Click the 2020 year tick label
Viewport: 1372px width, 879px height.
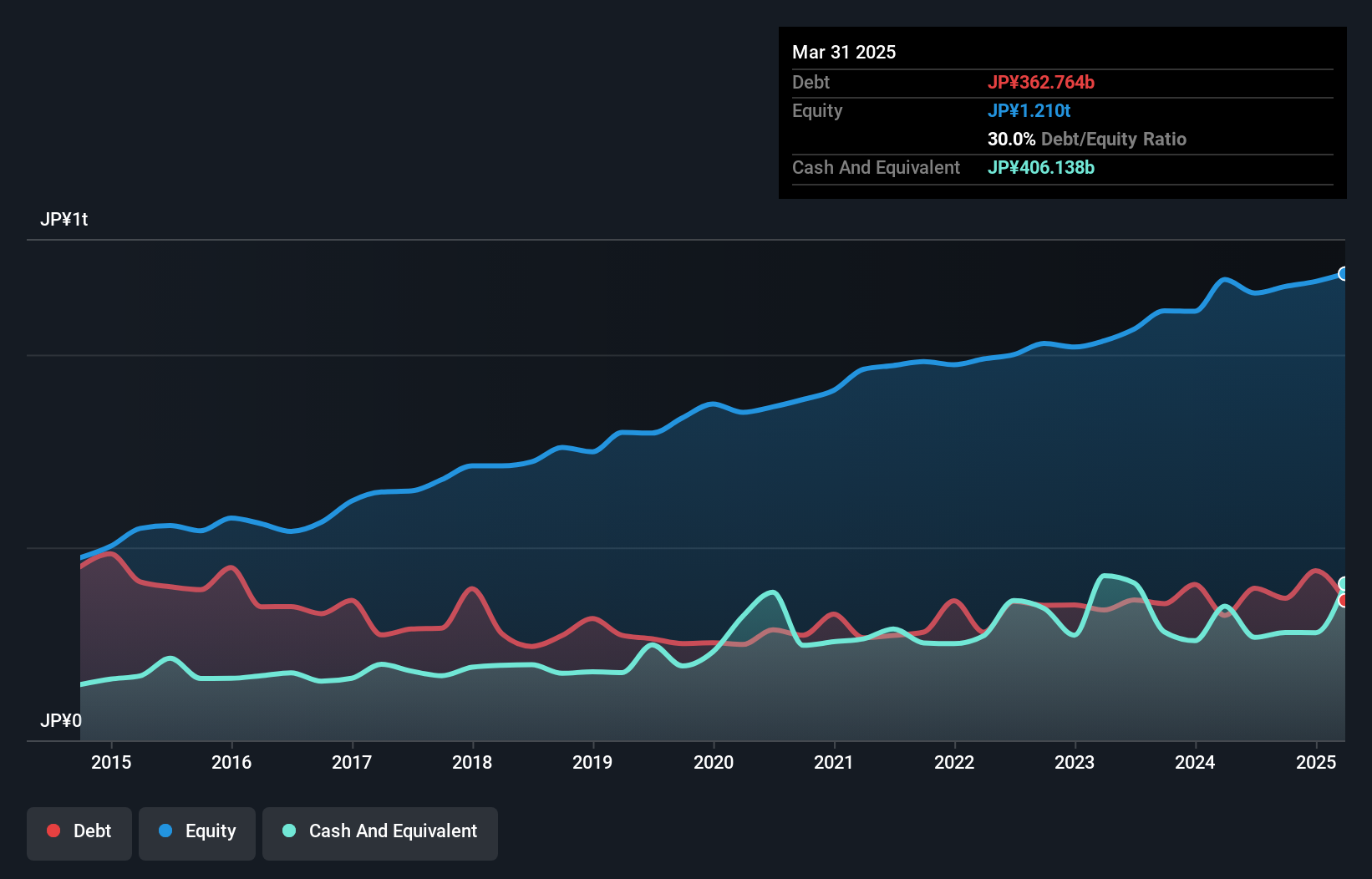click(714, 762)
